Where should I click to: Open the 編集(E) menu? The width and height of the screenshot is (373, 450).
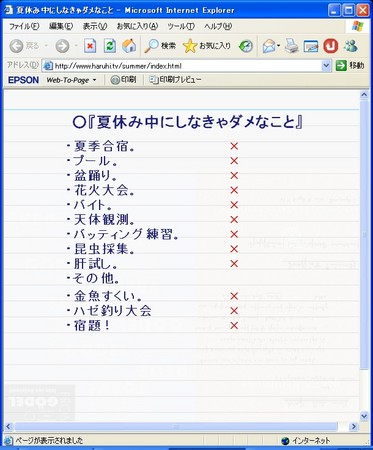pos(61,26)
